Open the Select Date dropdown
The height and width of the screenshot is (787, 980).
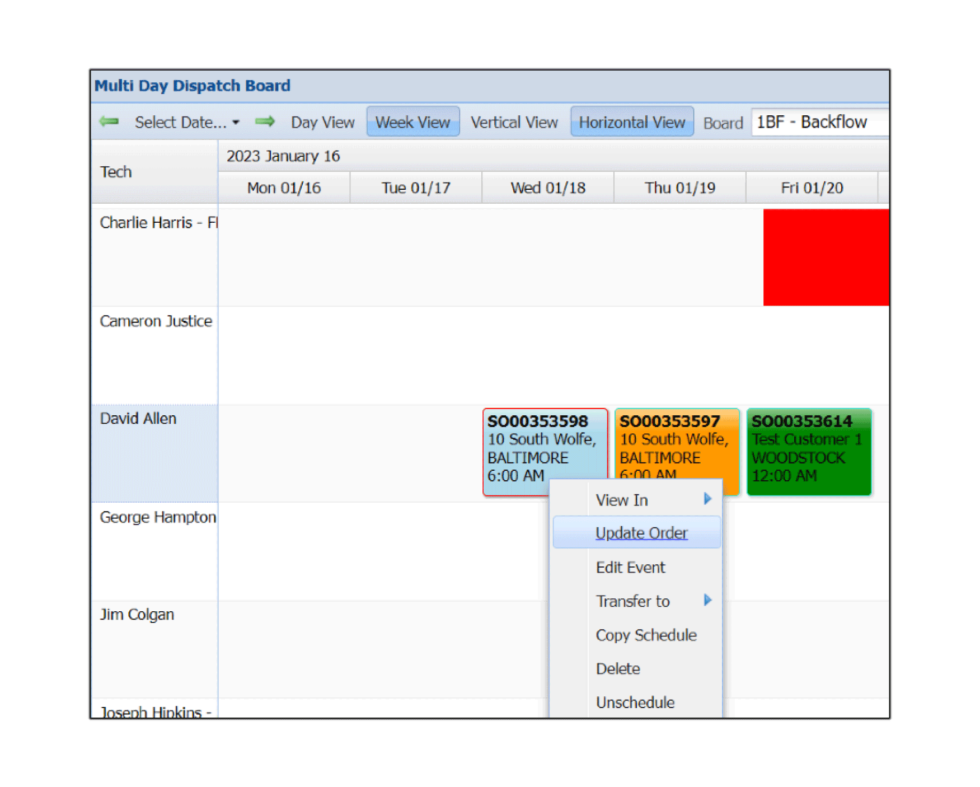(x=187, y=122)
